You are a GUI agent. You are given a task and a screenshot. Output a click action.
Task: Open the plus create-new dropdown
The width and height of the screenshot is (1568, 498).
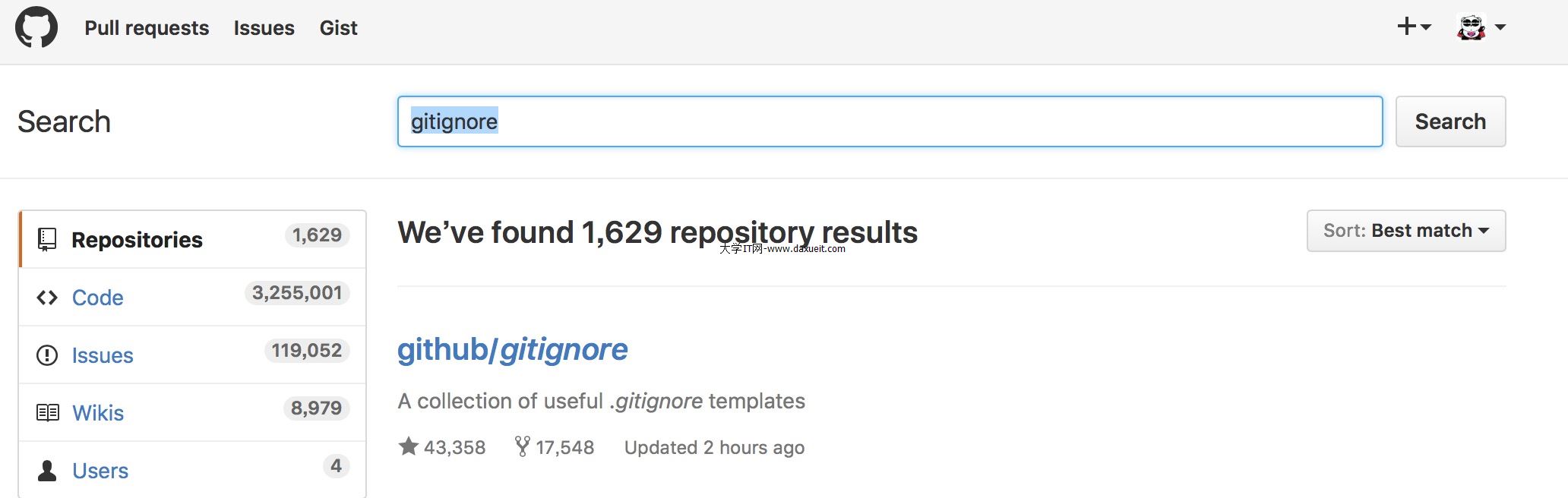1413,27
